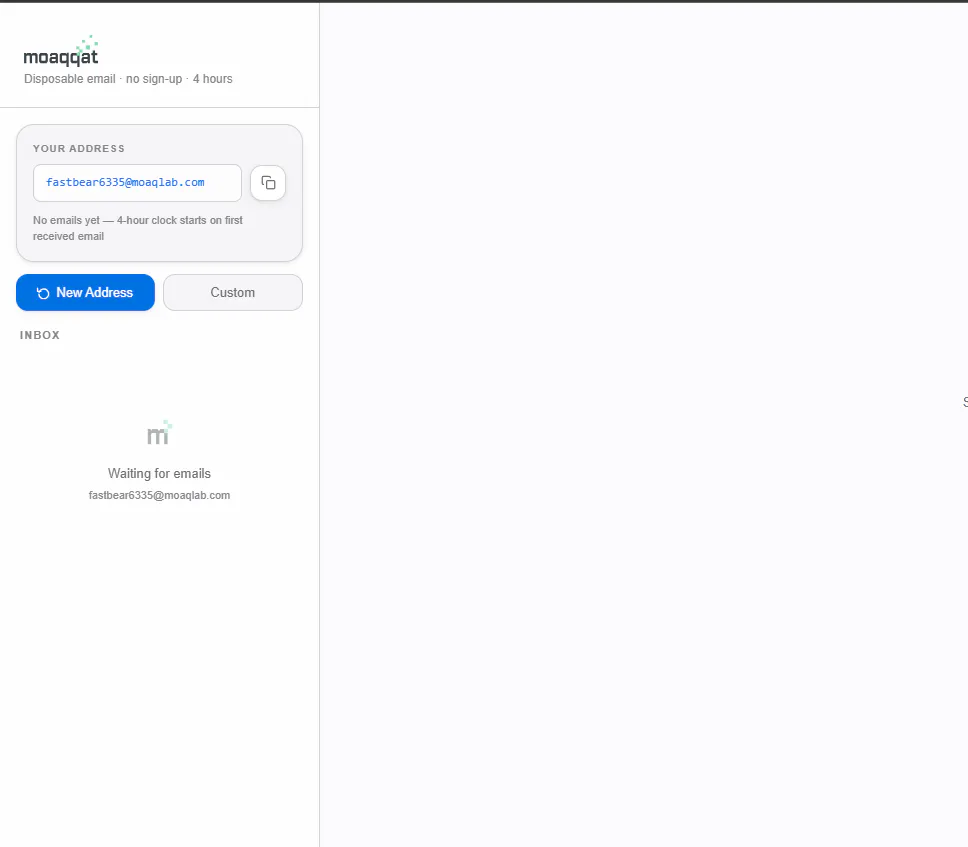Image resolution: width=968 pixels, height=847 pixels.
Task: Click the moaqqat logo
Action: tap(60, 51)
